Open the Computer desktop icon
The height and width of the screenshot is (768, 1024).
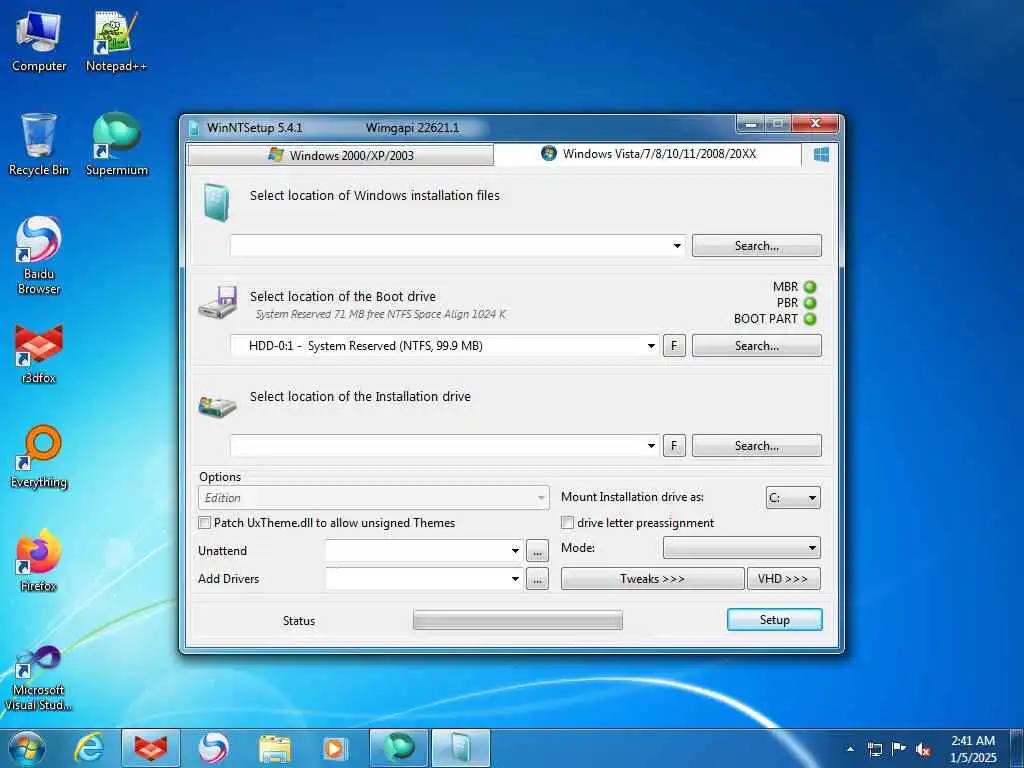coord(39,42)
